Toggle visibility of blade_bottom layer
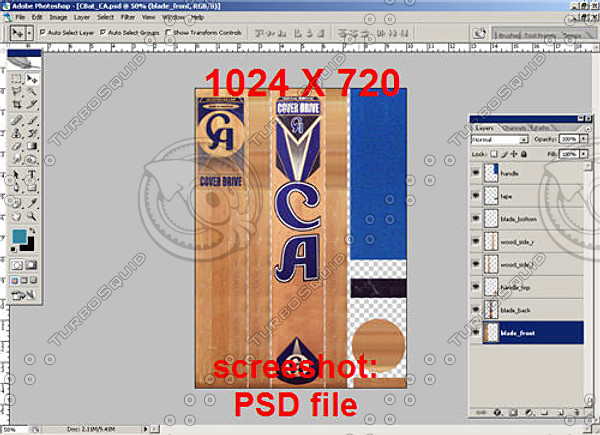Viewport: 600px width, 435px height. [x=476, y=218]
